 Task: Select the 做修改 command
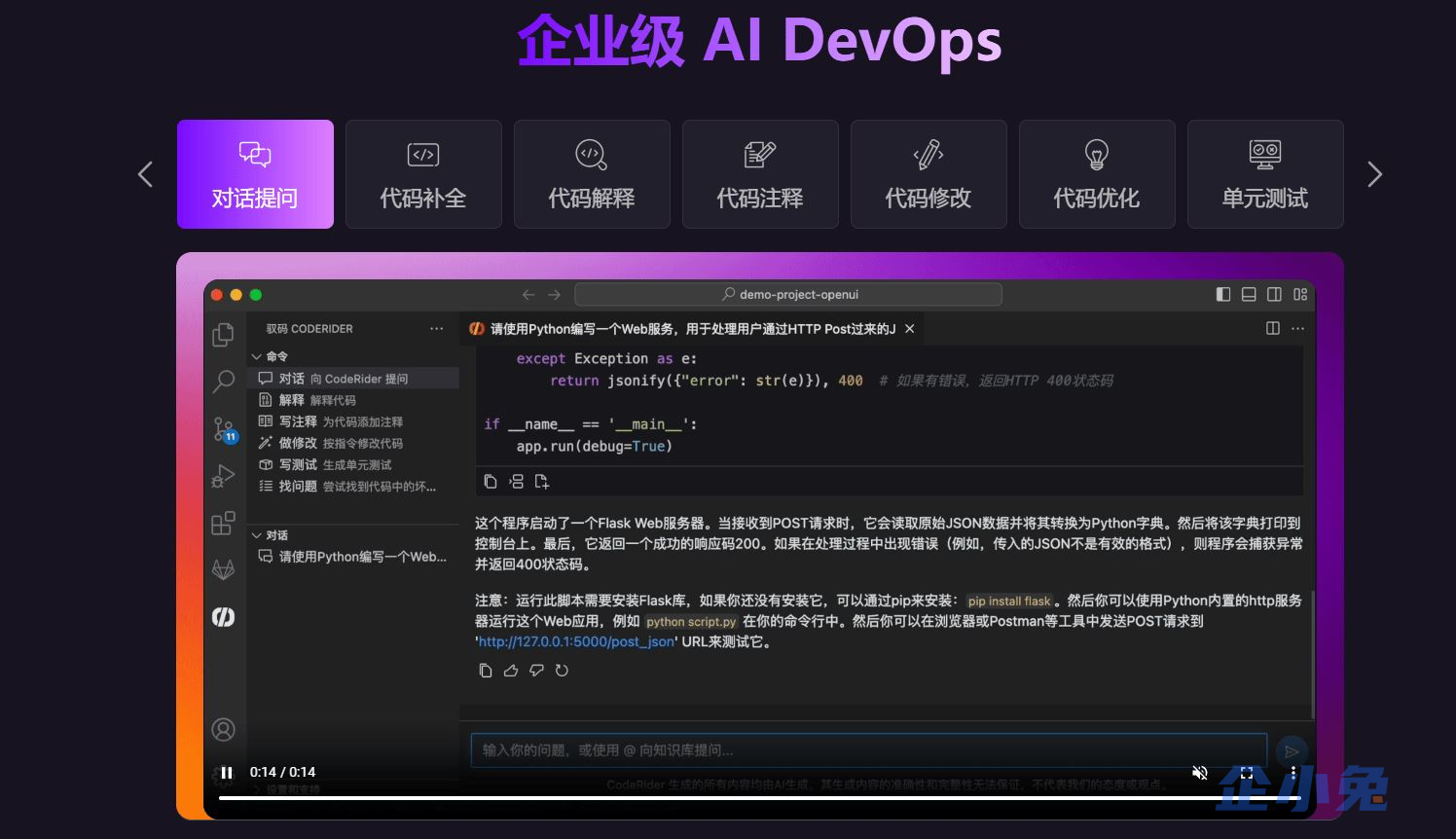pyautogui.click(x=353, y=443)
